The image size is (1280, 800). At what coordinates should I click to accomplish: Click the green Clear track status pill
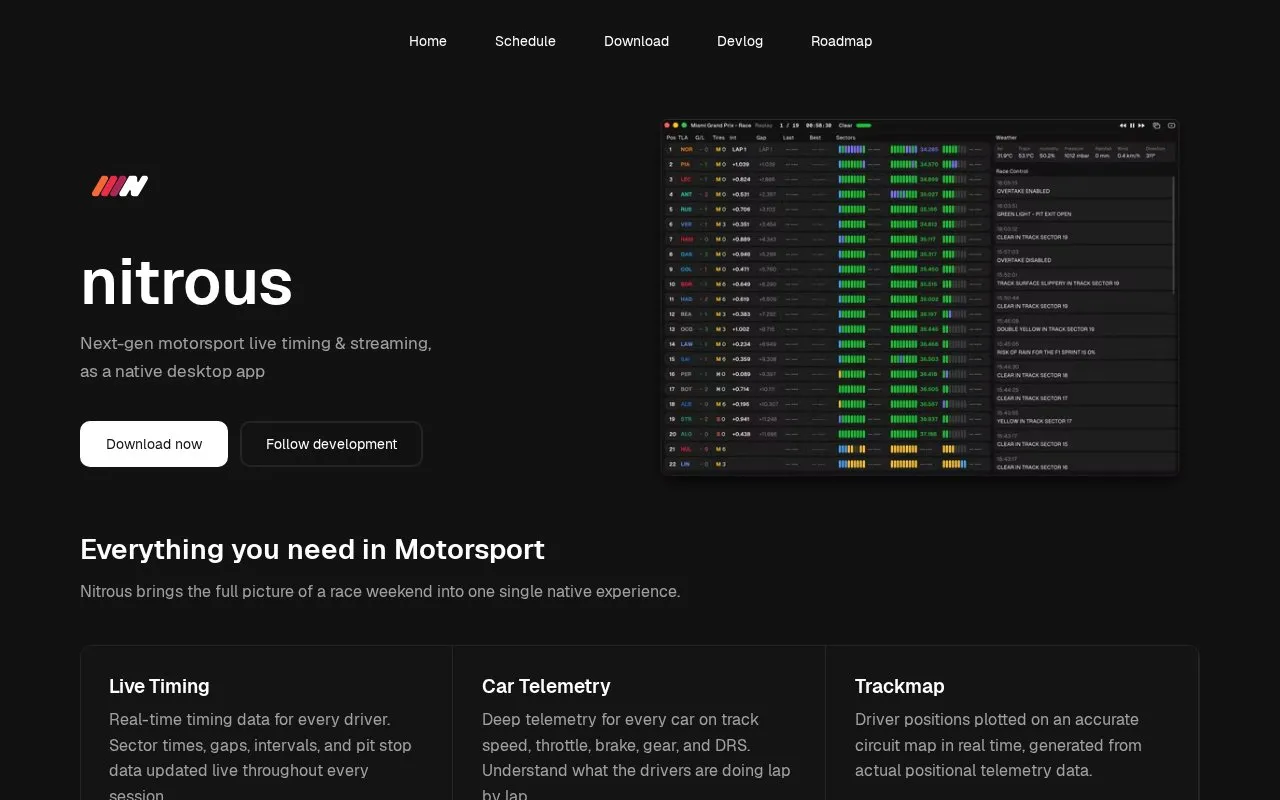tap(864, 126)
